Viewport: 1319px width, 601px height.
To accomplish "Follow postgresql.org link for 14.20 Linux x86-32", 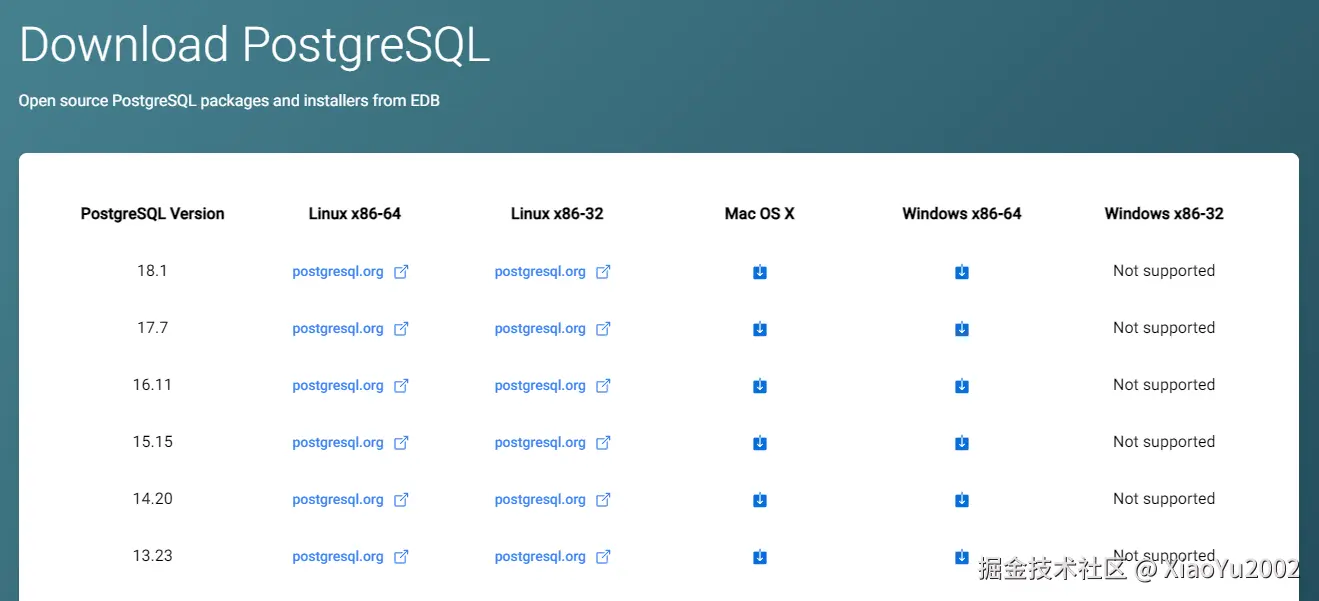I will pos(540,500).
